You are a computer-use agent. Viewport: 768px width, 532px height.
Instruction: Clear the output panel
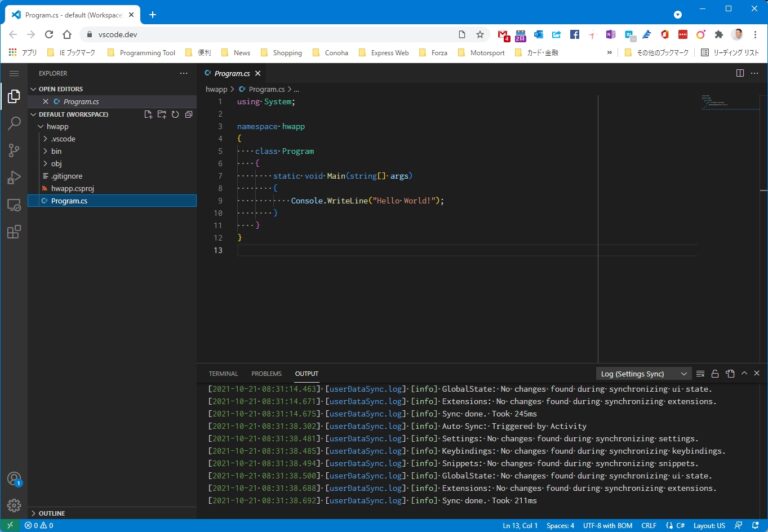[700, 374]
